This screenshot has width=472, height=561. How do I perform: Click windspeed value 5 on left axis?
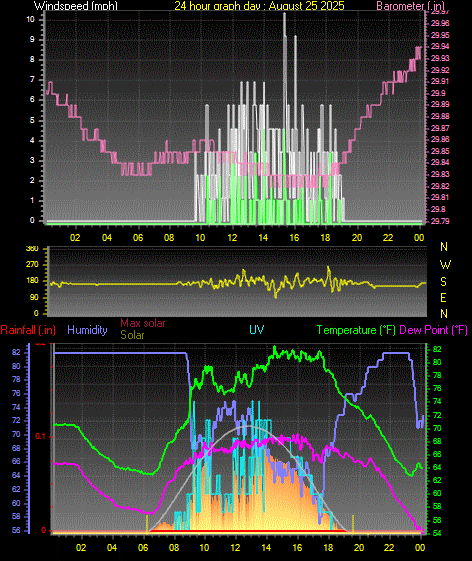click(x=32, y=120)
